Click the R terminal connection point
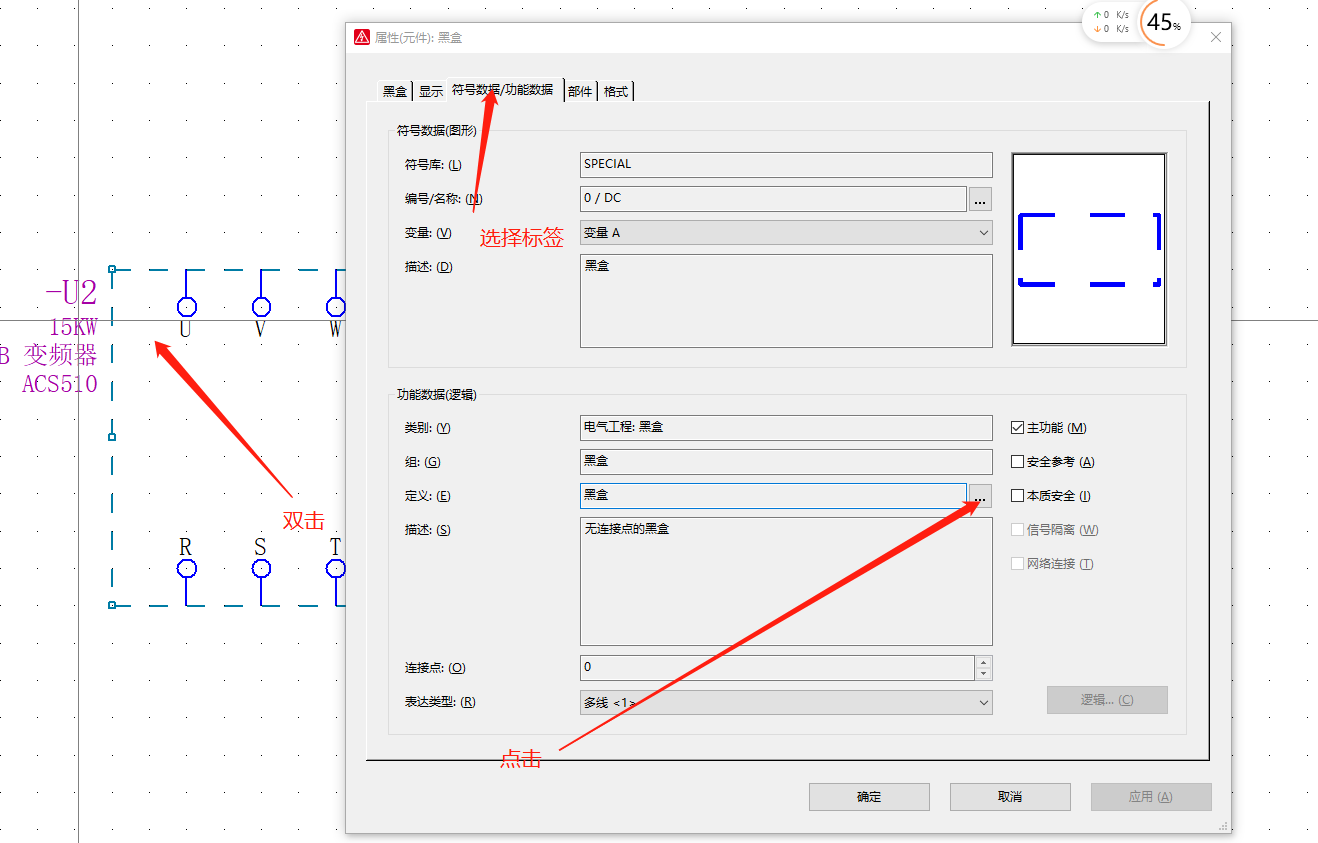Viewport: 1318px width, 843px height. point(186,568)
